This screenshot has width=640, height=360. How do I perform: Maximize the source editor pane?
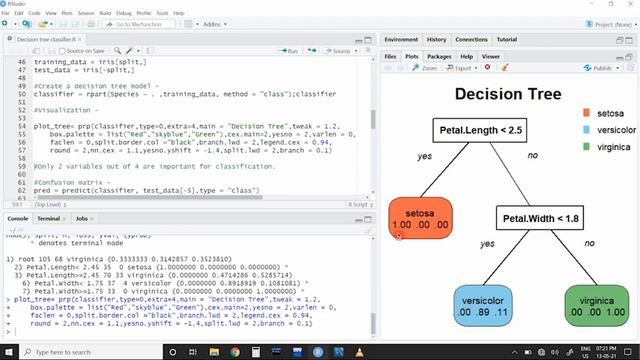click(368, 40)
